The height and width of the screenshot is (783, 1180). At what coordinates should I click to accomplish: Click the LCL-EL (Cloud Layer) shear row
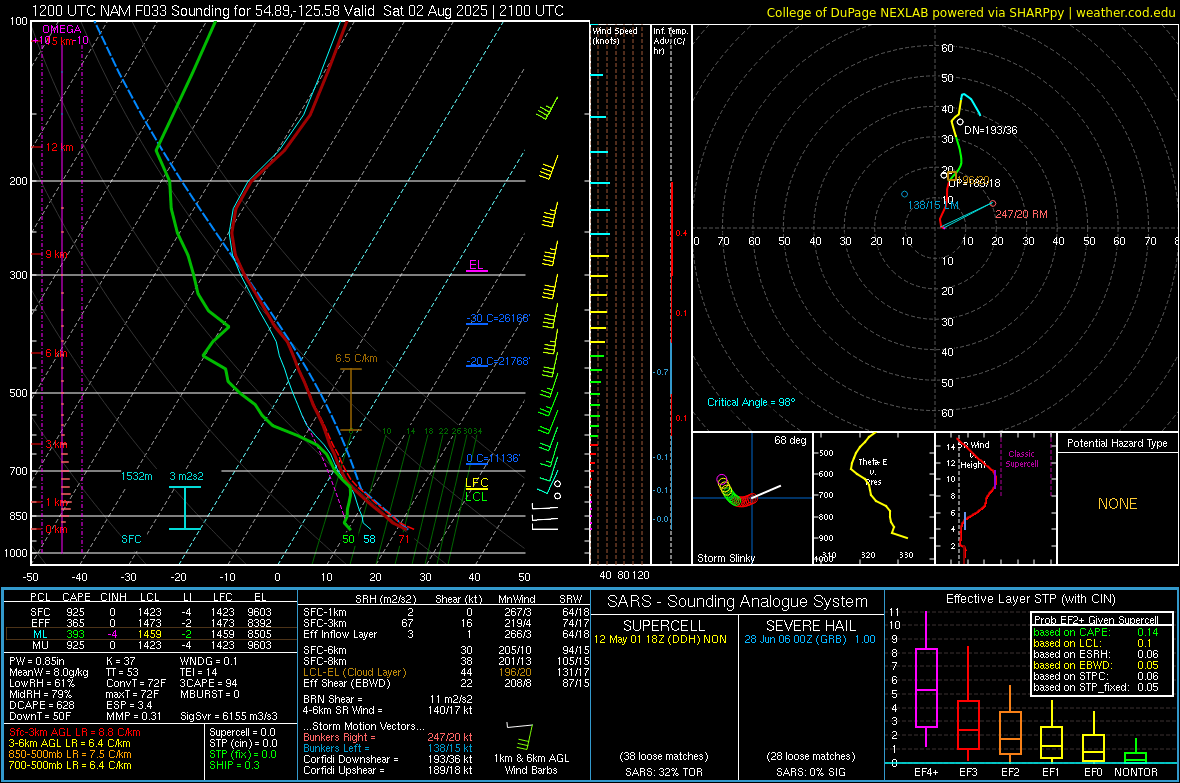pos(446,672)
